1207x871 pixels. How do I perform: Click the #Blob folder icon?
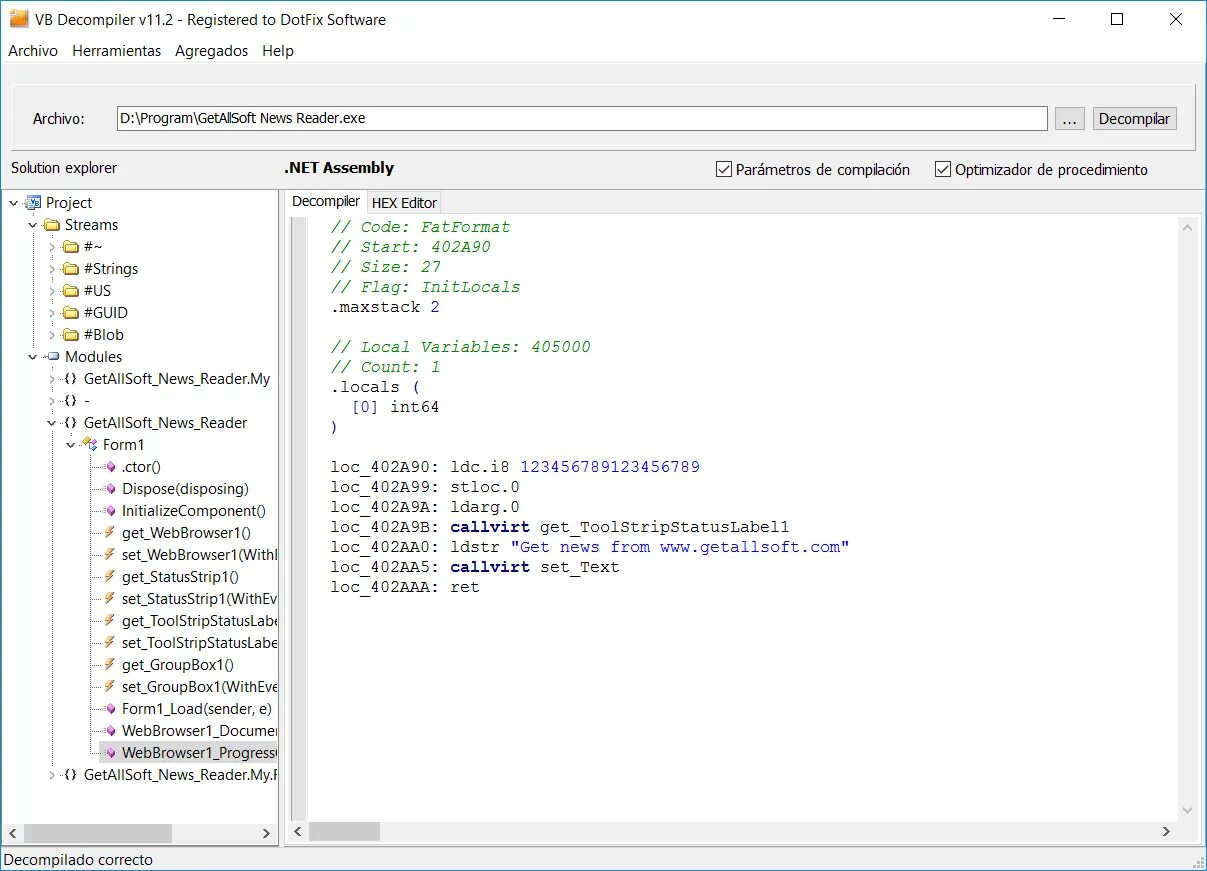tap(70, 335)
